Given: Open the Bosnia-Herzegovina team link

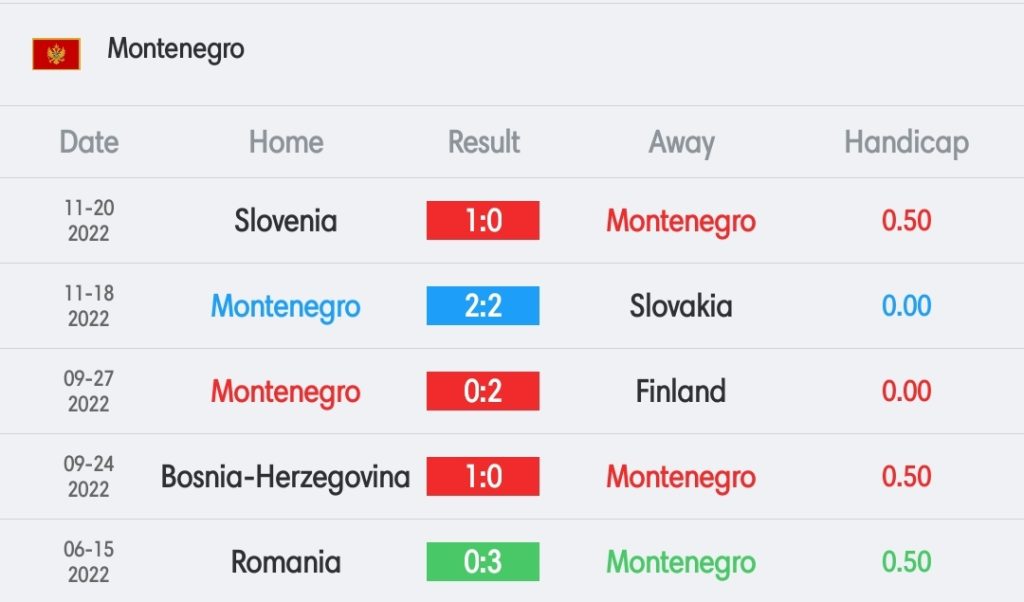Looking at the screenshot, I should pos(286,477).
